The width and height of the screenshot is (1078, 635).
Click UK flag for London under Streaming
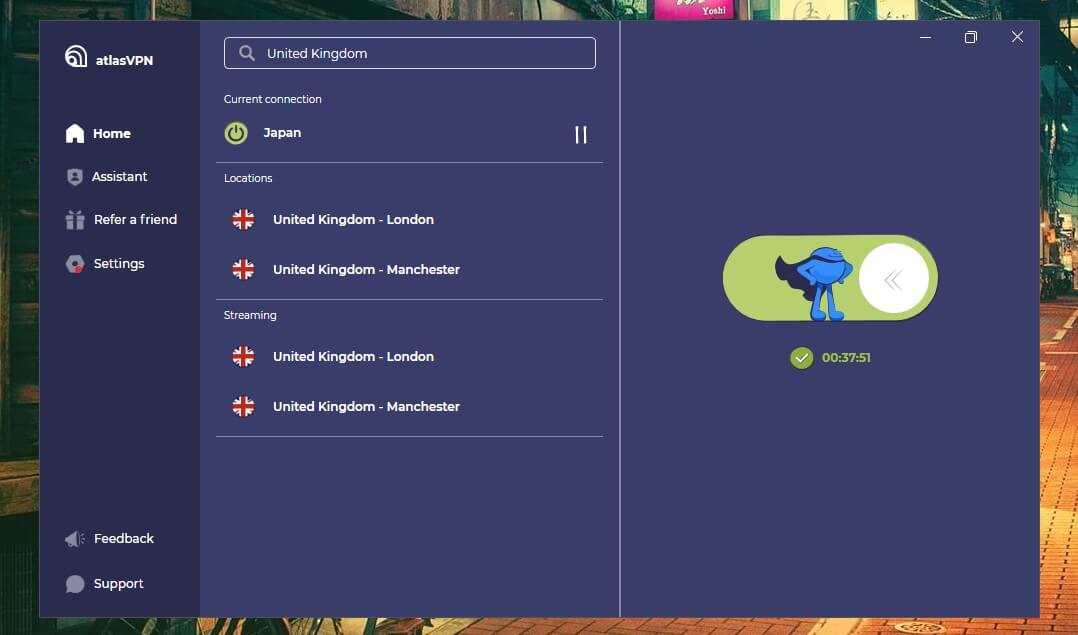pyautogui.click(x=243, y=357)
